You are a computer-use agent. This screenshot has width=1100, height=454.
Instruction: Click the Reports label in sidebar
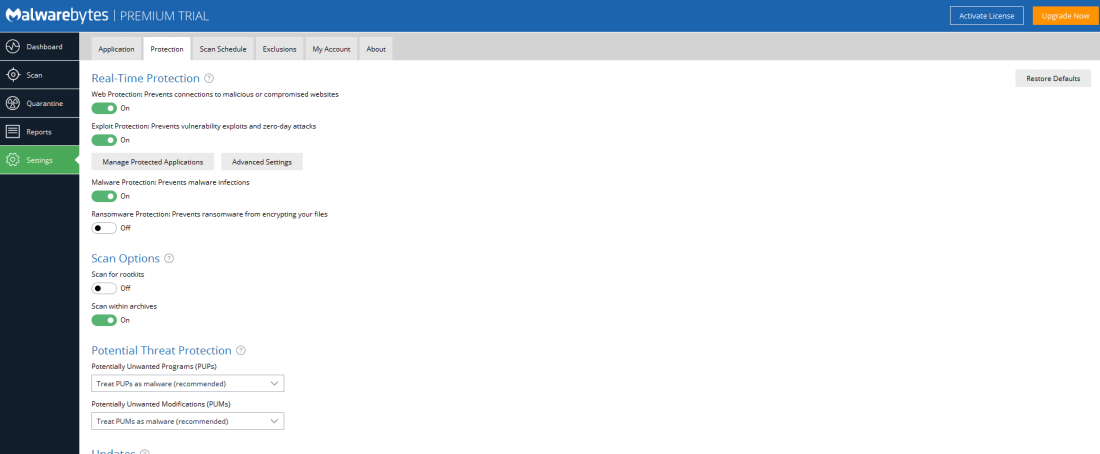[x=39, y=132]
